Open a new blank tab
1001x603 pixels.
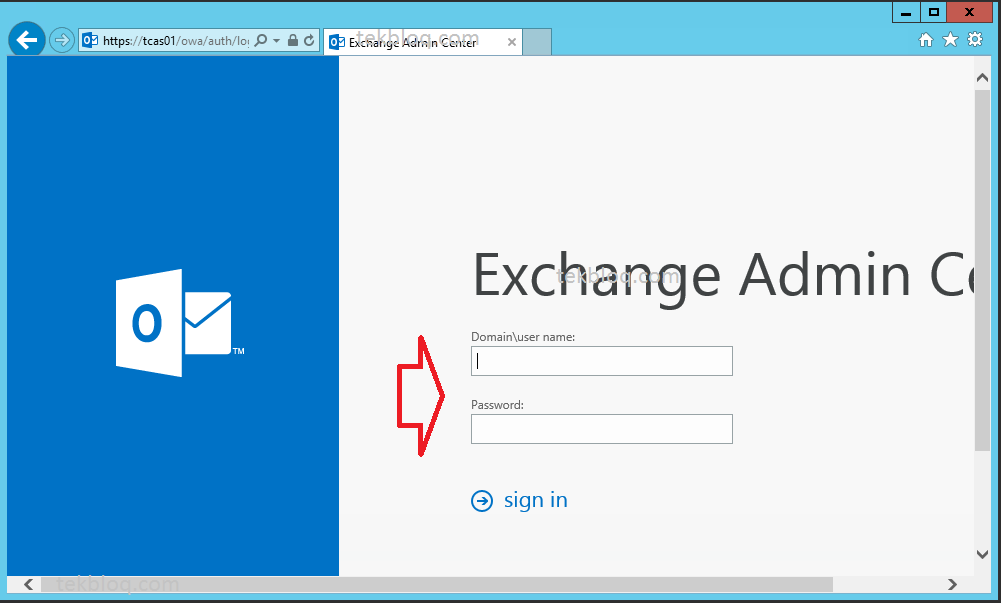click(537, 42)
